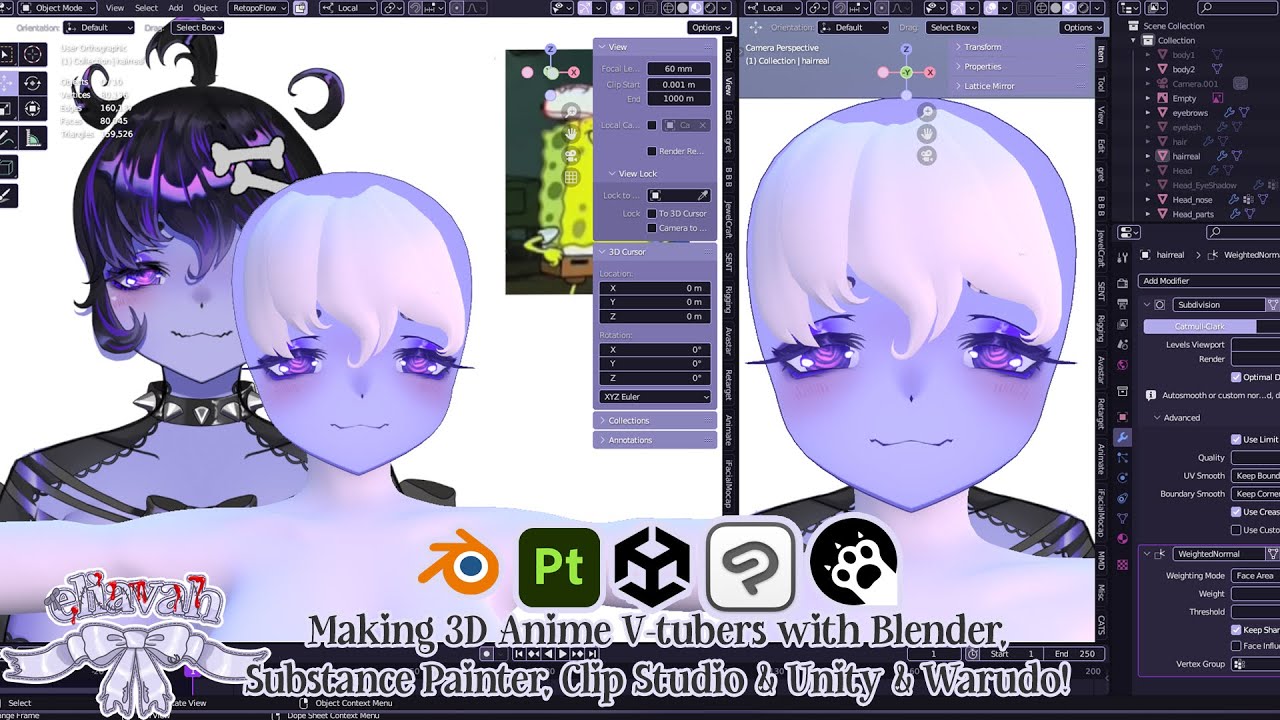Click the green Y axis gizmo in camera viewport
1280x720 pixels.
(906, 73)
